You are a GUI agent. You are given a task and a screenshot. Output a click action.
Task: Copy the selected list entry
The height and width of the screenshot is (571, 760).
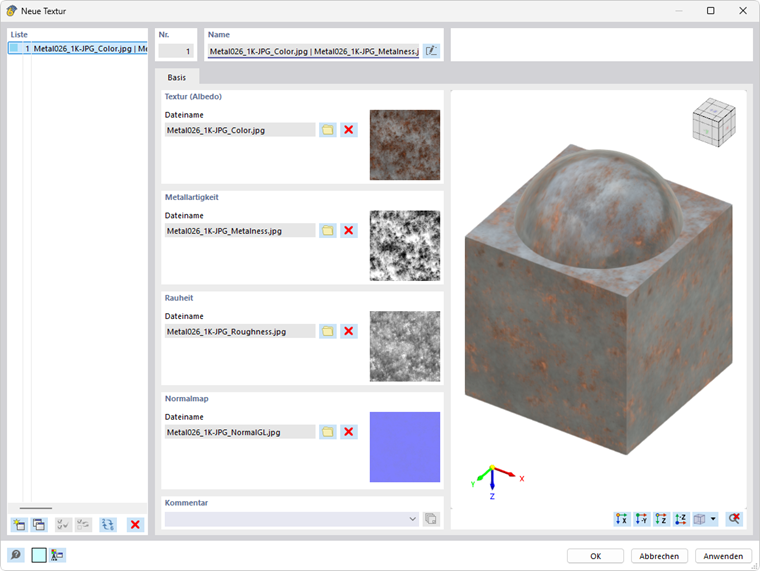click(39, 524)
